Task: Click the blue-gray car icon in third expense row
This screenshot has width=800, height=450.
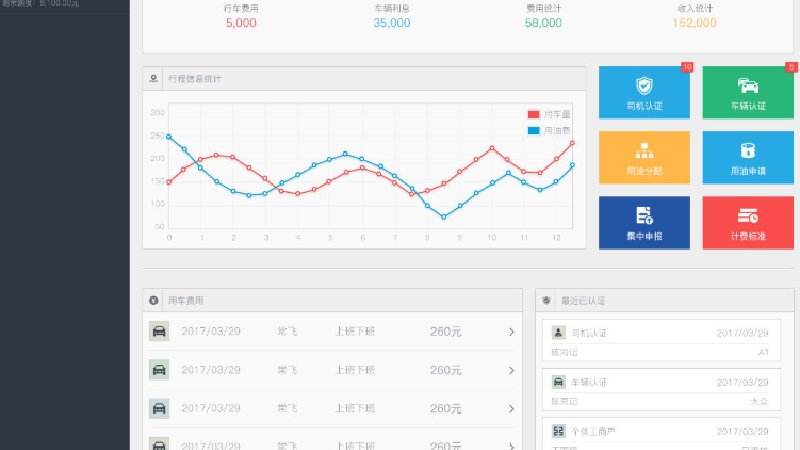Action: coord(159,408)
